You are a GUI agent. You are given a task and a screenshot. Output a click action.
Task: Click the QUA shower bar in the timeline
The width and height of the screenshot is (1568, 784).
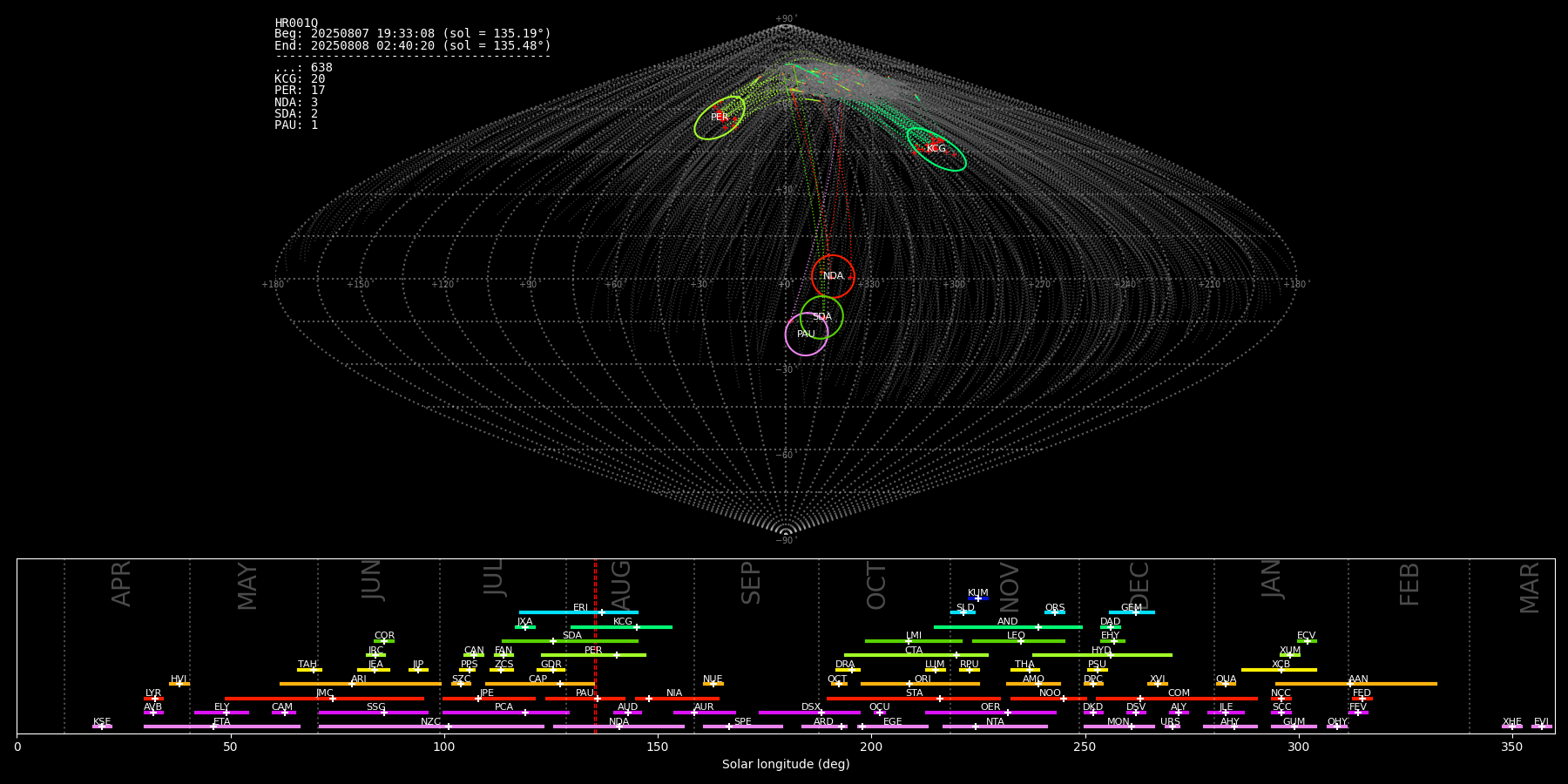click(x=1226, y=684)
